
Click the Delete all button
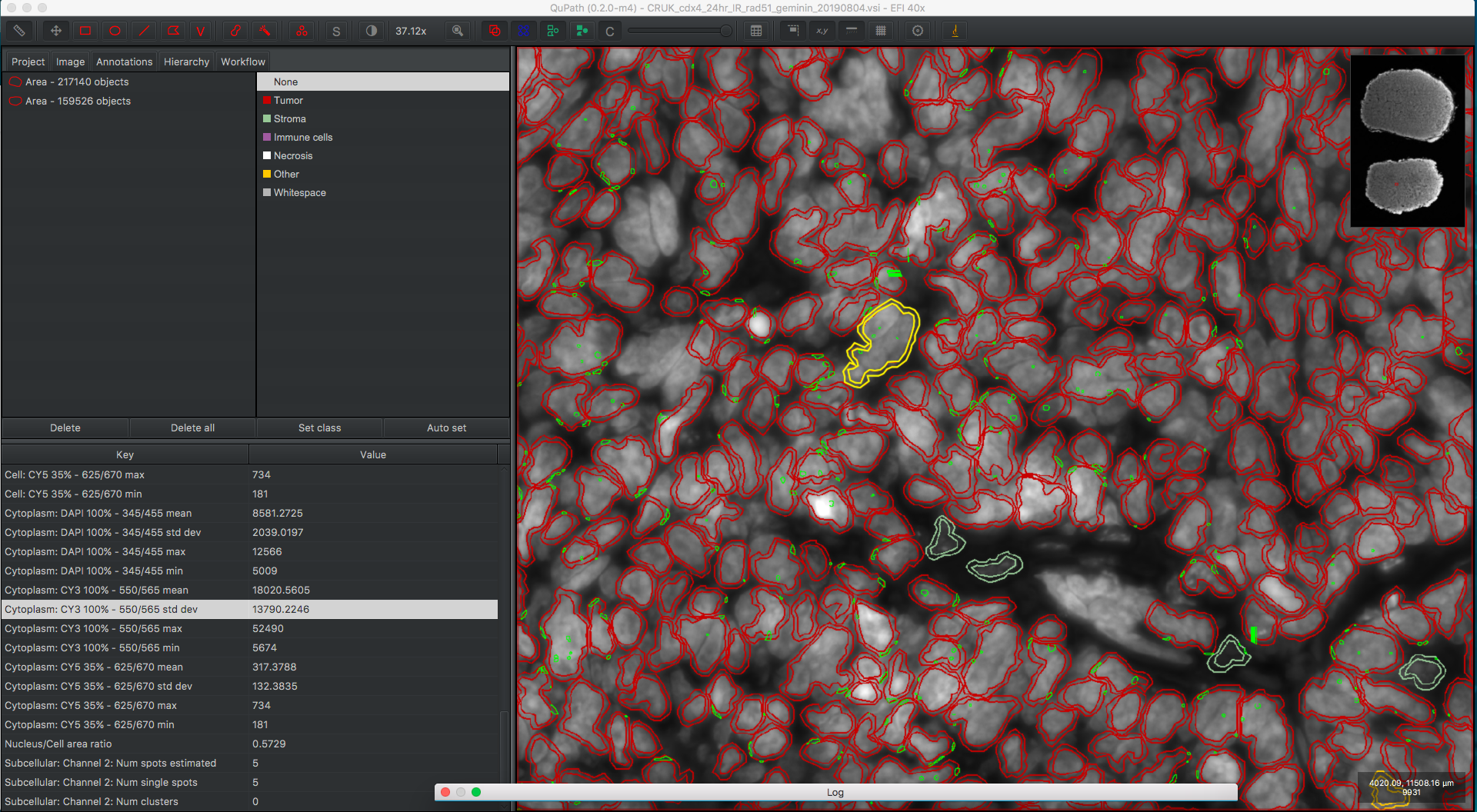pyautogui.click(x=192, y=428)
